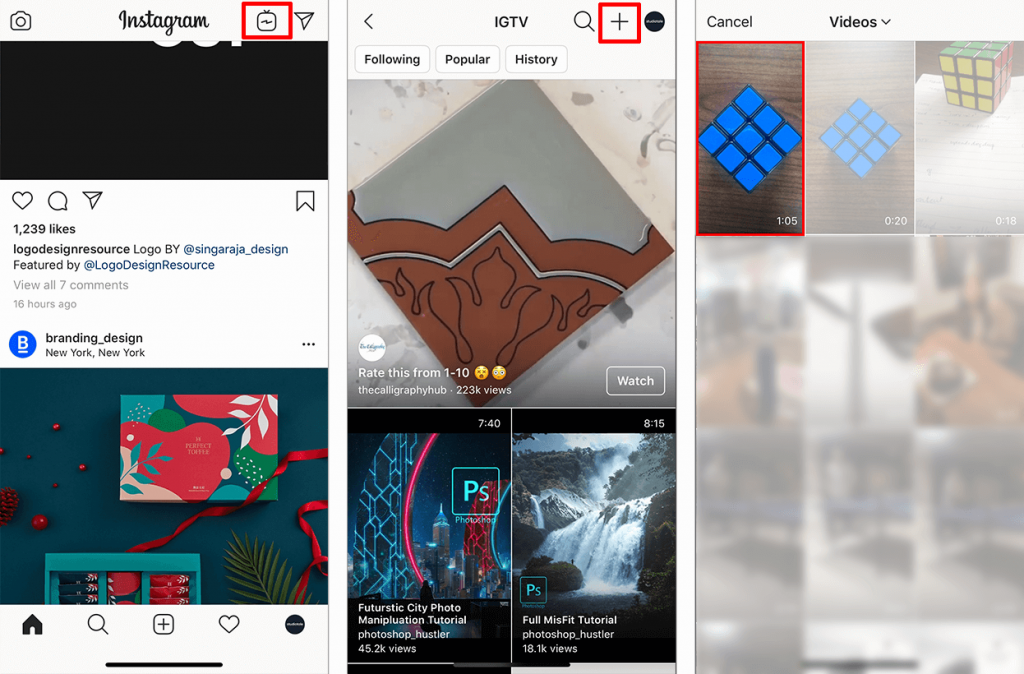Image resolution: width=1024 pixels, height=674 pixels.
Task: Click the IGTV header title
Action: pyautogui.click(x=511, y=22)
